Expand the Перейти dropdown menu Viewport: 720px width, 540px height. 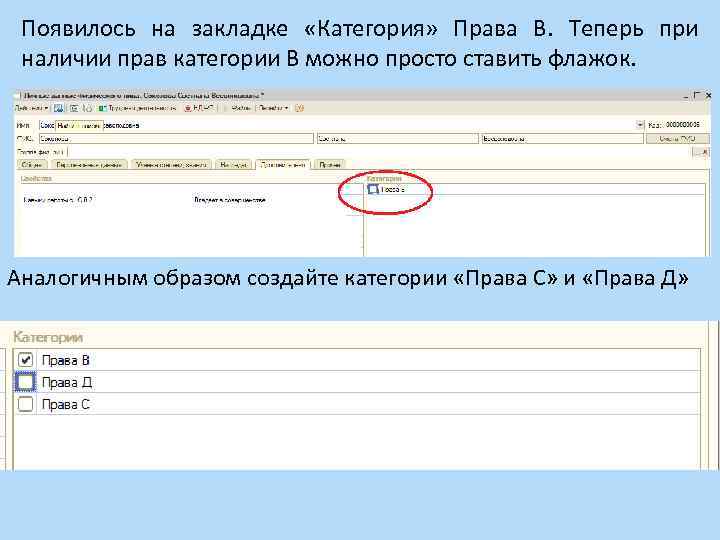(x=274, y=108)
